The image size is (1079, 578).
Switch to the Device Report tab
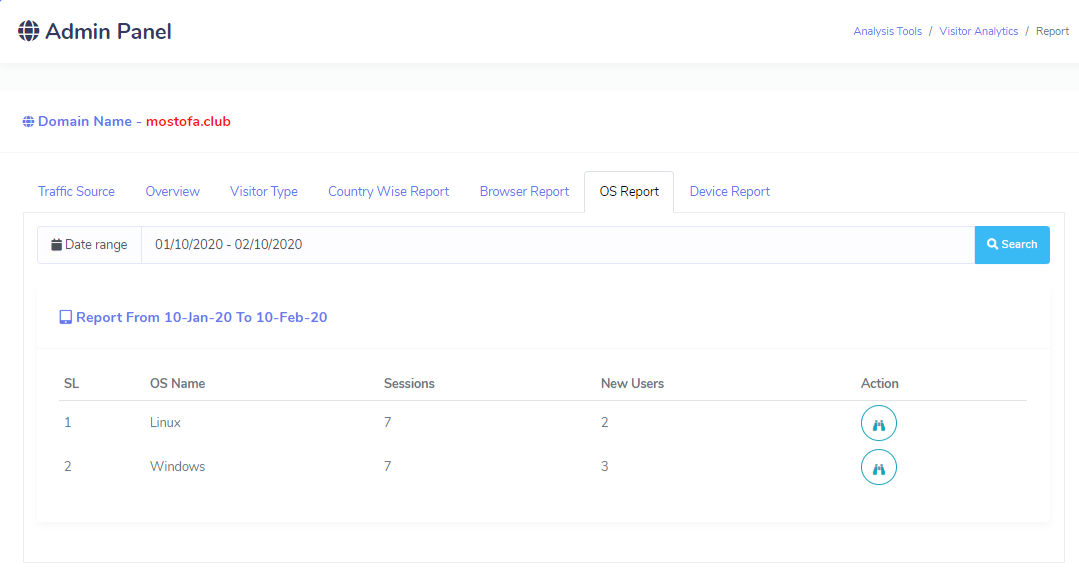729,192
